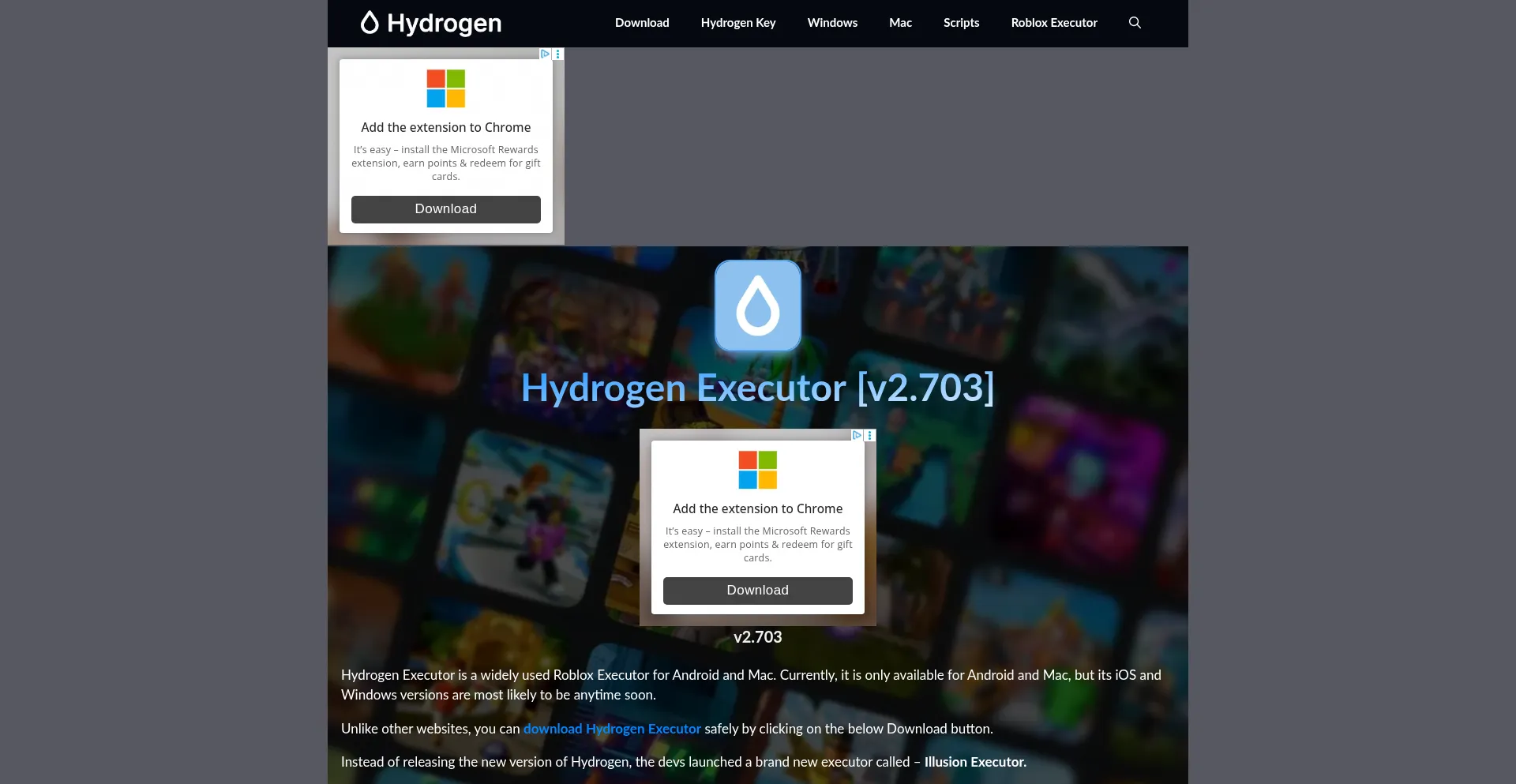1516x784 pixels.
Task: Click the 'Hydrogen Executor [v2.703]' heading
Action: 758,388
